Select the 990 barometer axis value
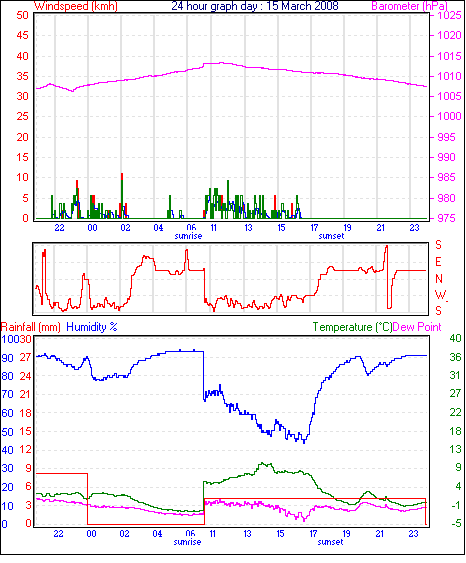This screenshot has width=466, height=563. (446, 157)
